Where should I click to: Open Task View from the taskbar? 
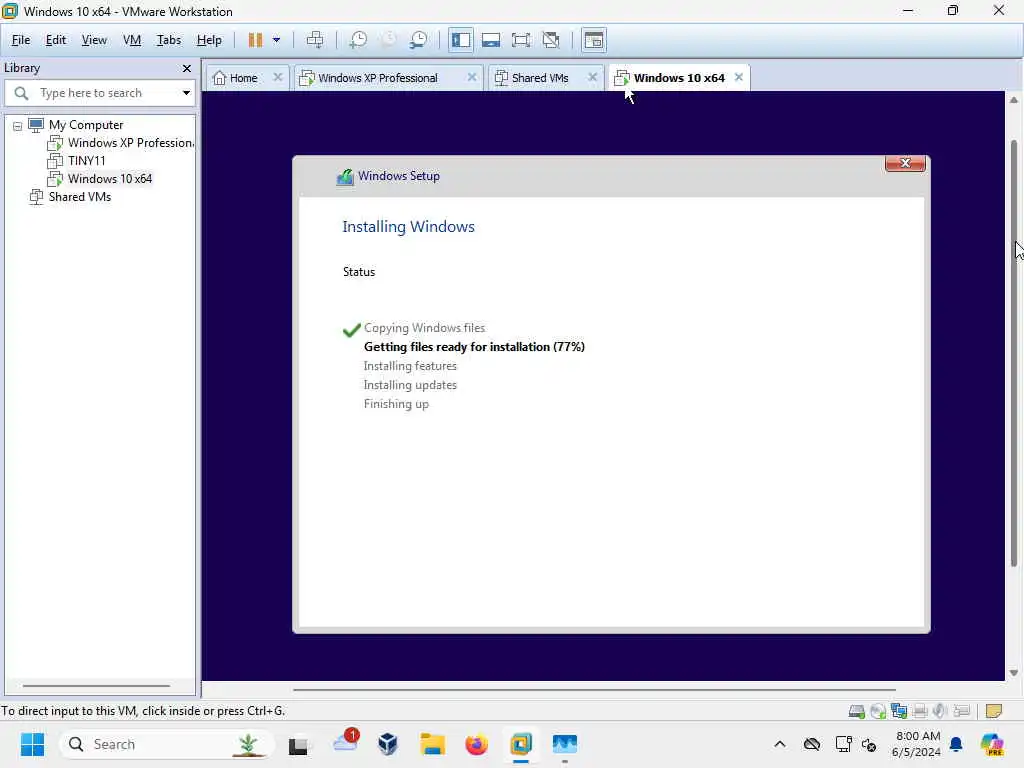click(298, 744)
